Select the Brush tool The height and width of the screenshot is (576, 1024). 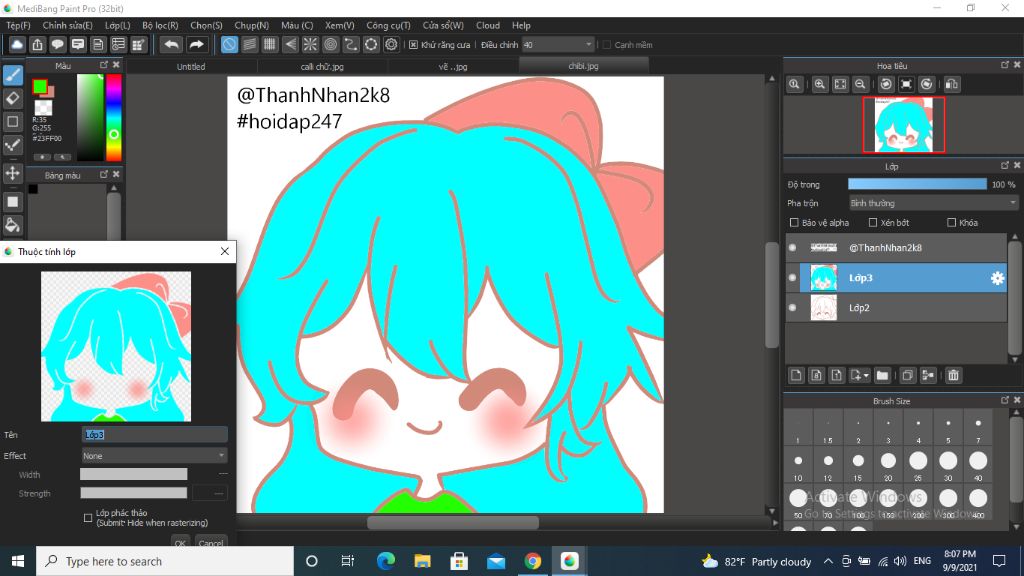coord(12,75)
